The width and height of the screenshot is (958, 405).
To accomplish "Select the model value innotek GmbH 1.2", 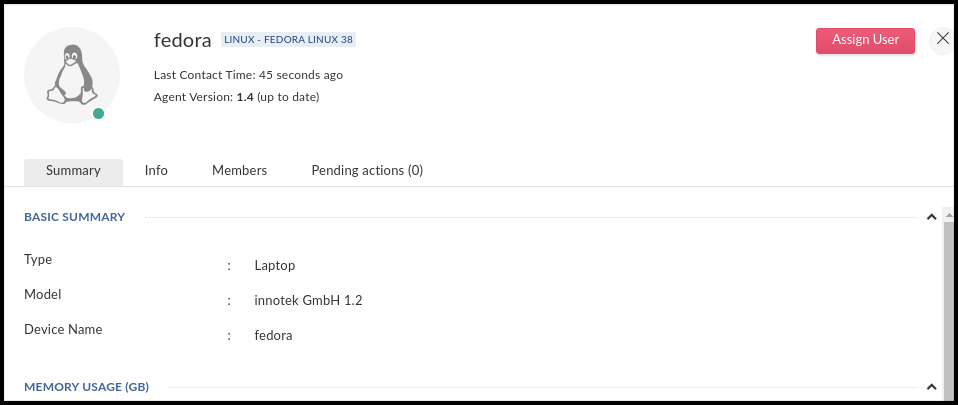I will pyautogui.click(x=308, y=301).
